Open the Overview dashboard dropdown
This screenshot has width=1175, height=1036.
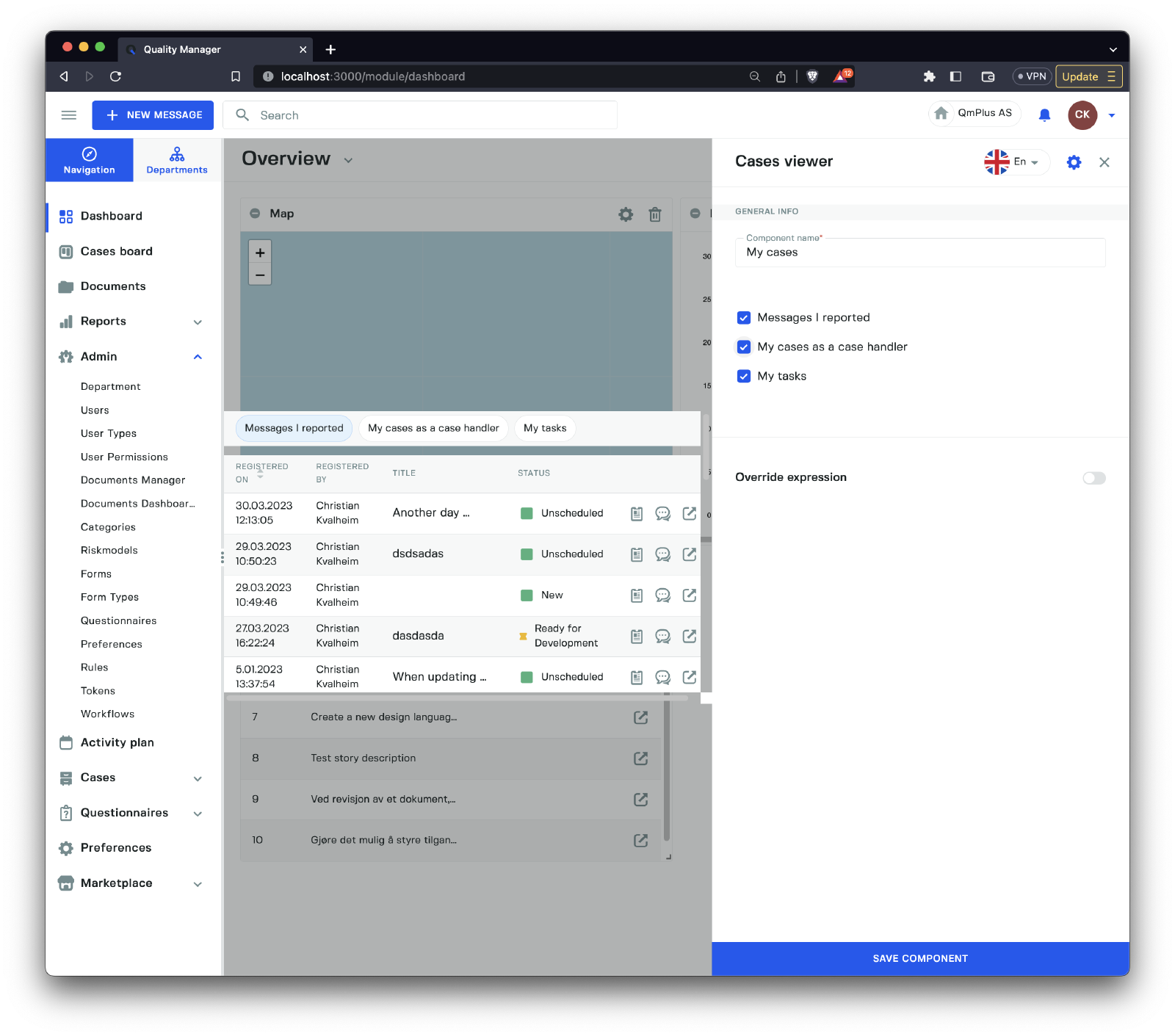[x=348, y=160]
